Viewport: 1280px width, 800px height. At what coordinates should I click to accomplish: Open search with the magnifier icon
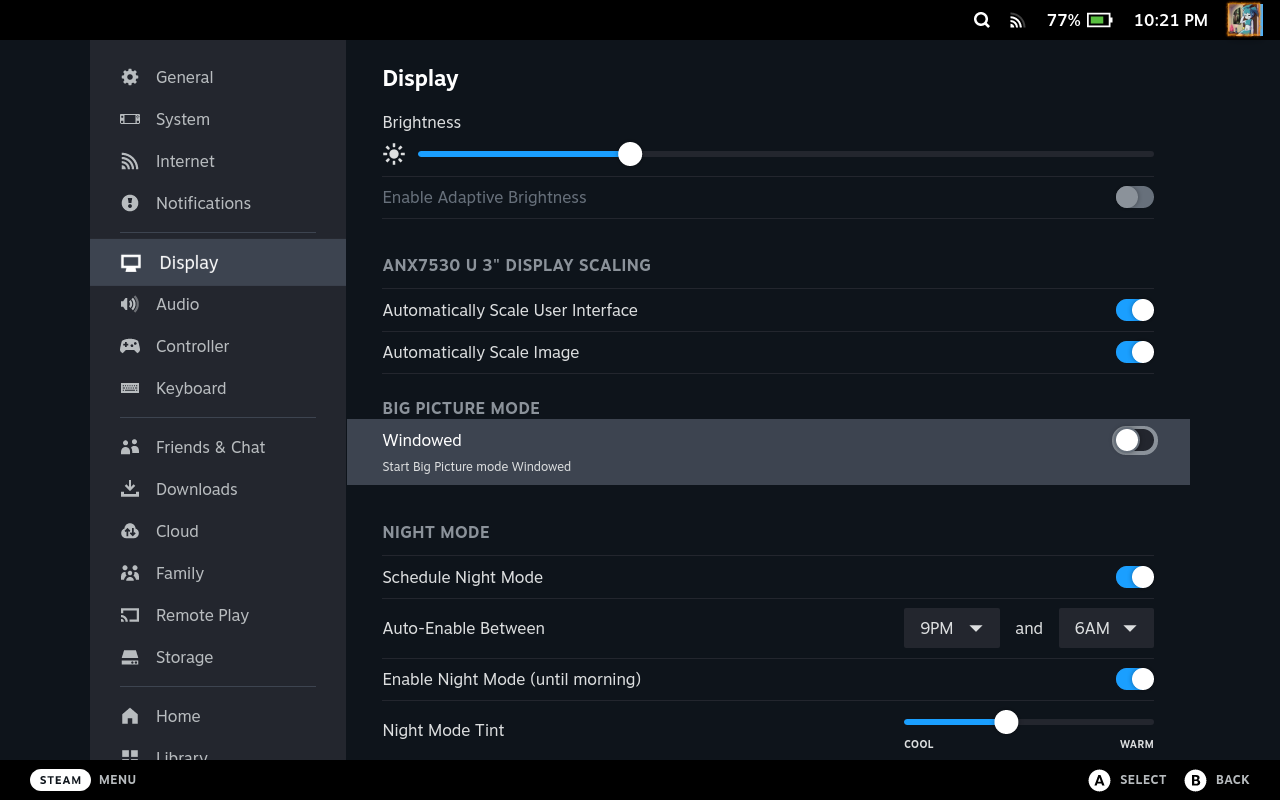click(982, 20)
